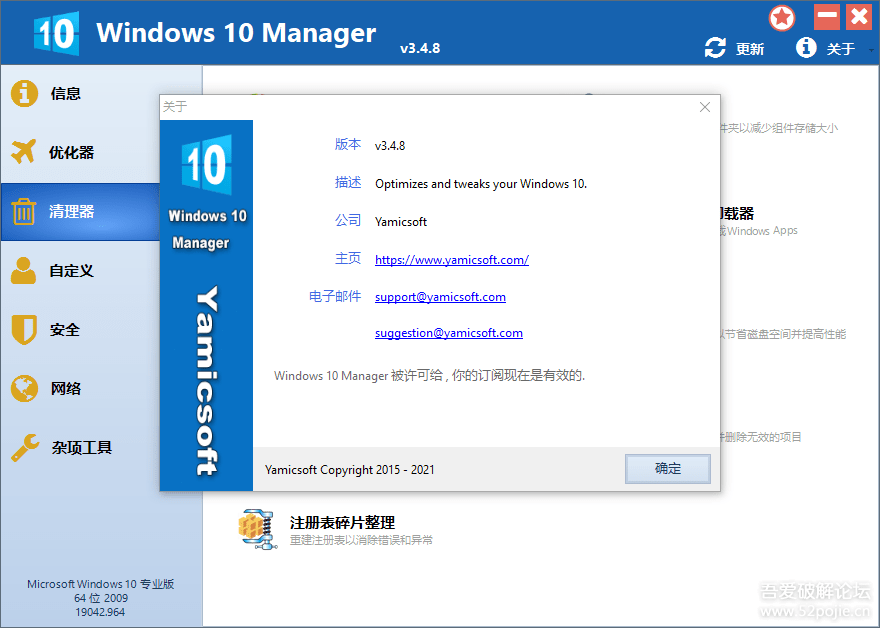880x628 pixels.
Task: Minimize the Windows 10 Manager window
Action: pos(827,17)
